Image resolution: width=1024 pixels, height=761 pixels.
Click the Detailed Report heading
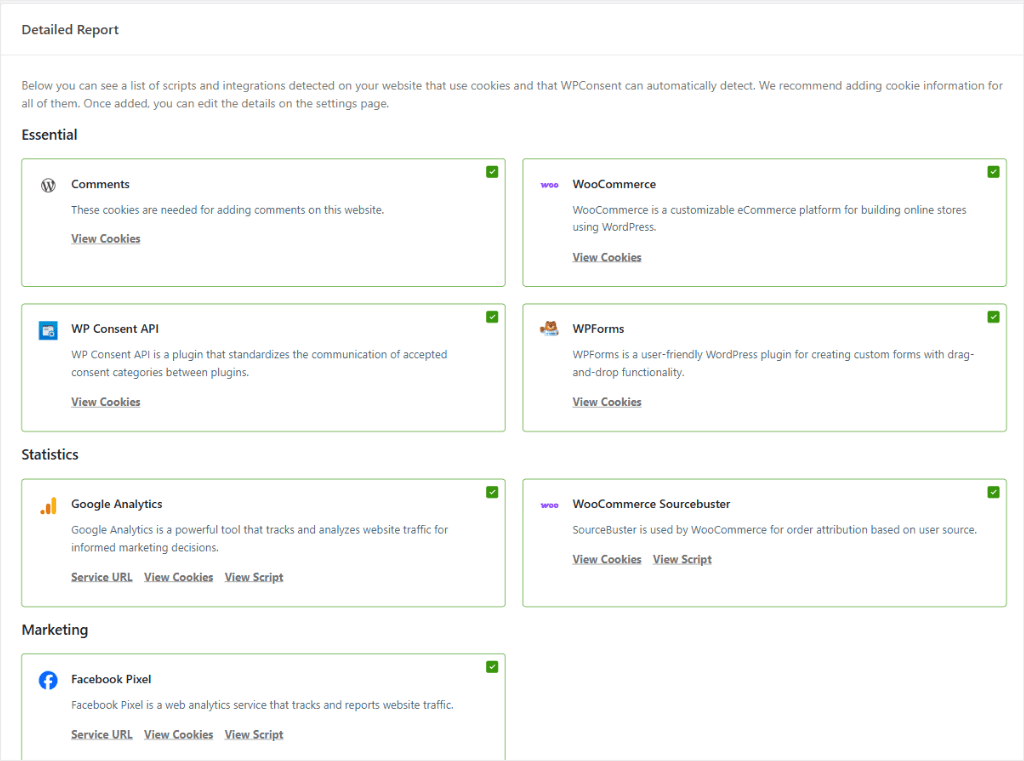pyautogui.click(x=70, y=30)
